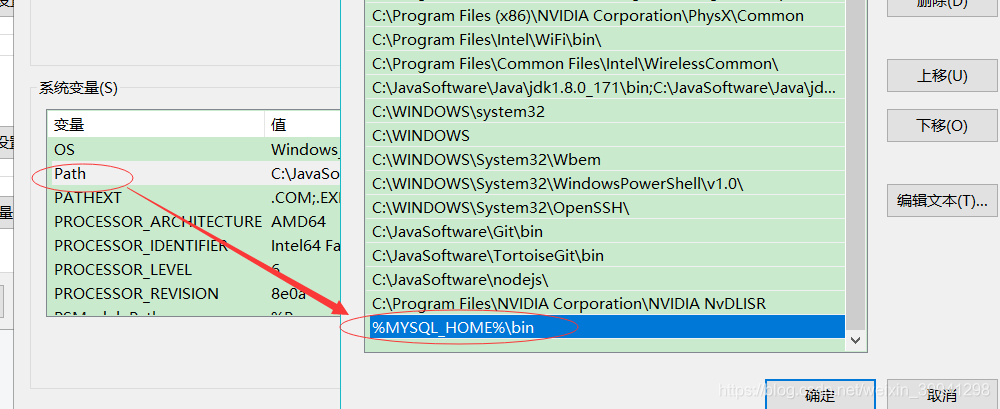Select the PROCESSOR_LEVEL variable row
1000x409 pixels.
coord(194,269)
